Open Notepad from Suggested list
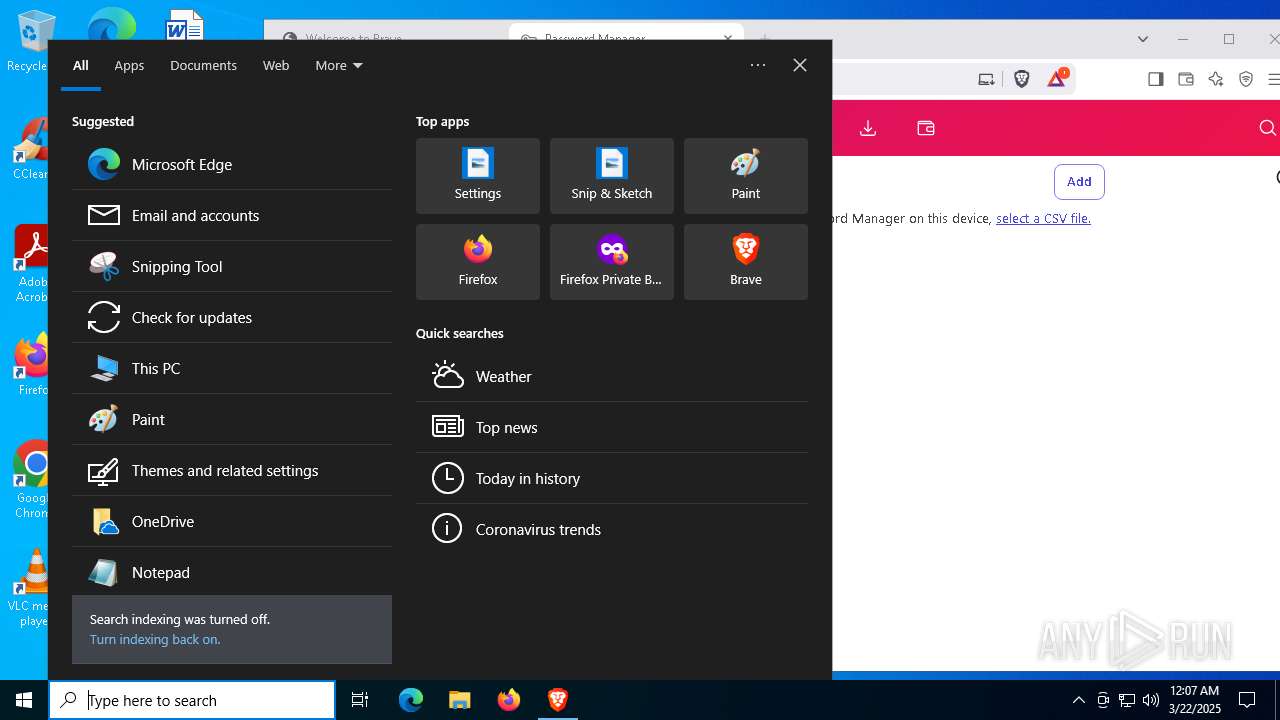This screenshot has width=1280, height=720. pos(232,572)
